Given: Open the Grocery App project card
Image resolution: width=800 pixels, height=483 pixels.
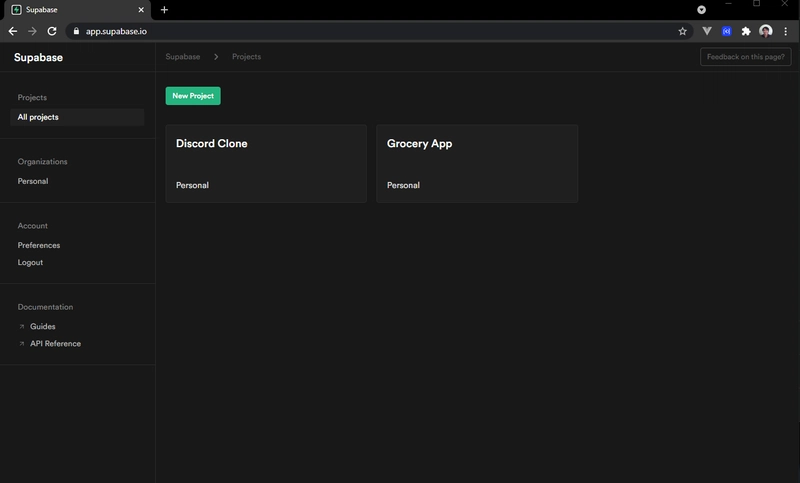Looking at the screenshot, I should click(x=477, y=164).
